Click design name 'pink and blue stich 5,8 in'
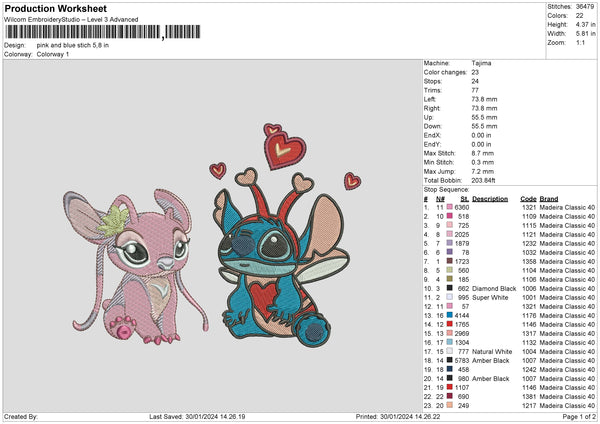 point(73,45)
